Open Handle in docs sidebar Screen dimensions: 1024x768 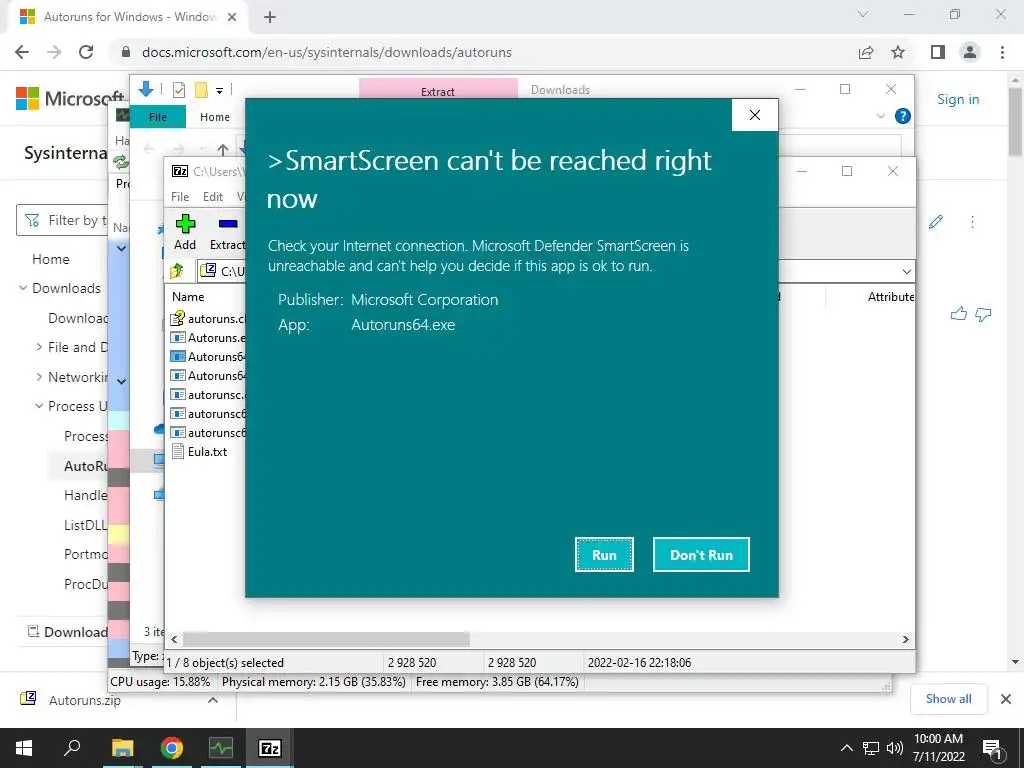86,495
